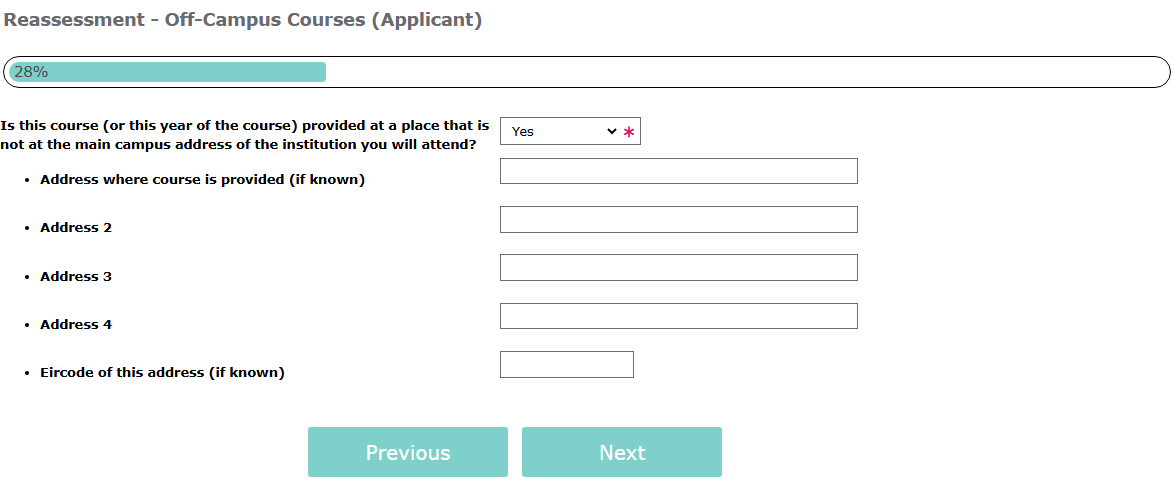The width and height of the screenshot is (1172, 481).
Task: Click the 28% progress bar label
Action: point(31,72)
